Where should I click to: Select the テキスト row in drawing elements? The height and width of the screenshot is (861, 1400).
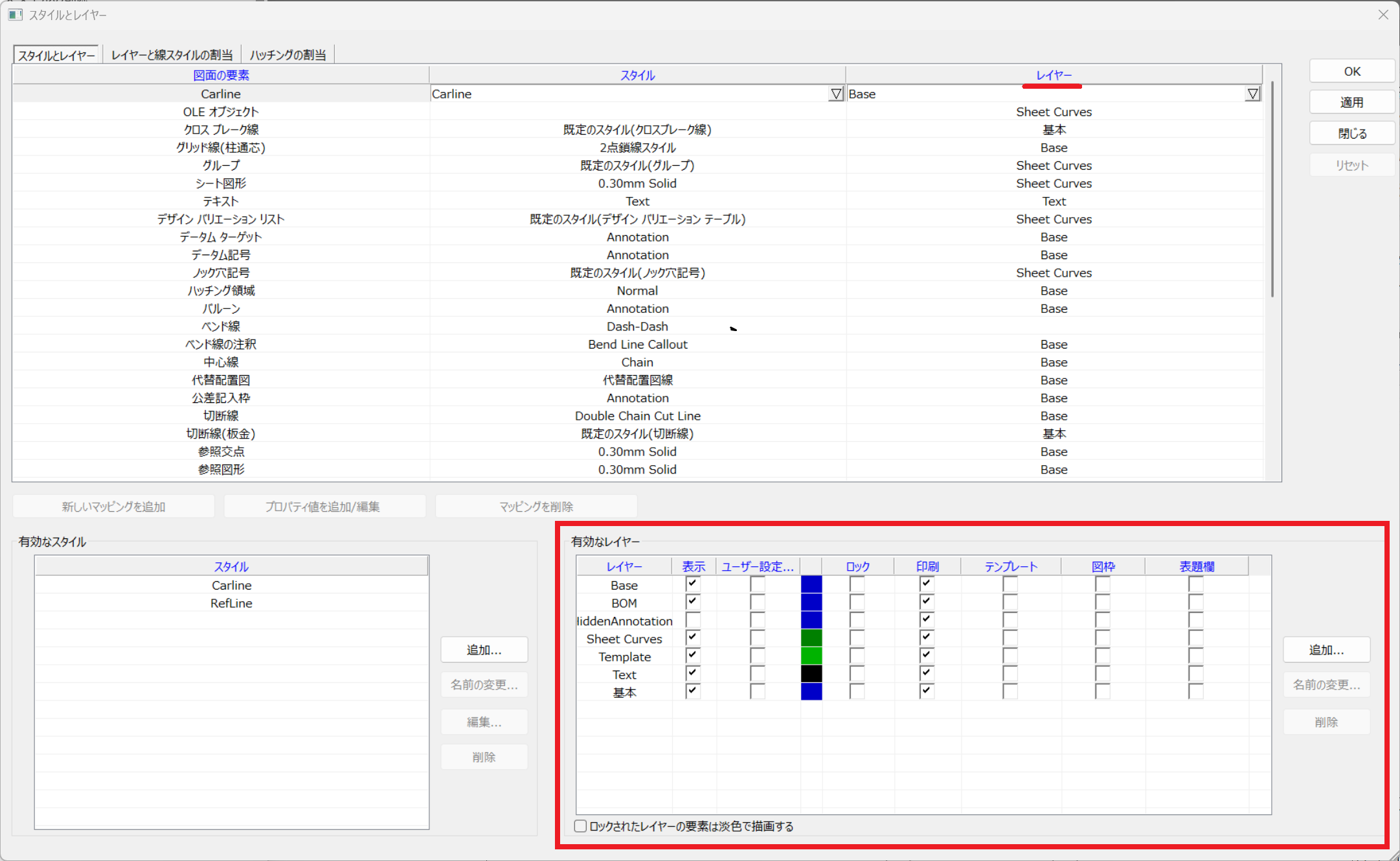[221, 201]
